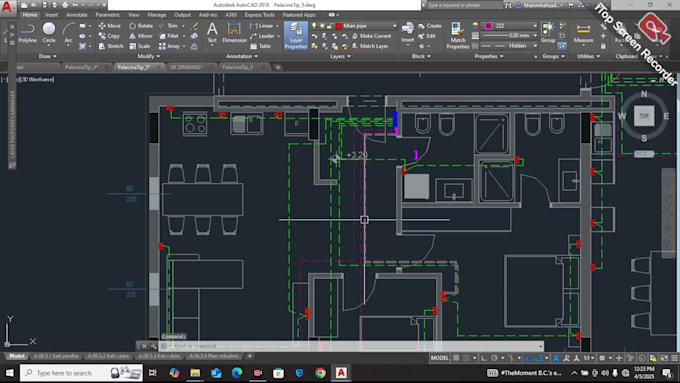
Task: Switch to PalacinaTip_6 drawing tab
Action: (238, 67)
